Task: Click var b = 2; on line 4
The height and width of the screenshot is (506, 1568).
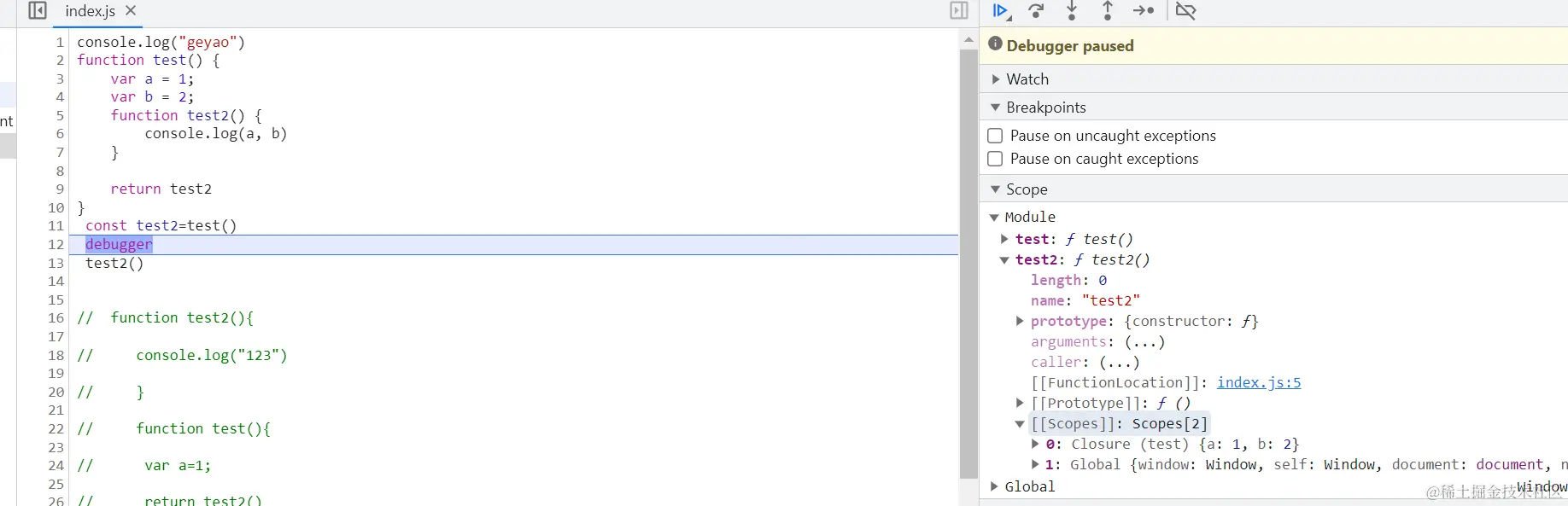Action: pos(152,96)
